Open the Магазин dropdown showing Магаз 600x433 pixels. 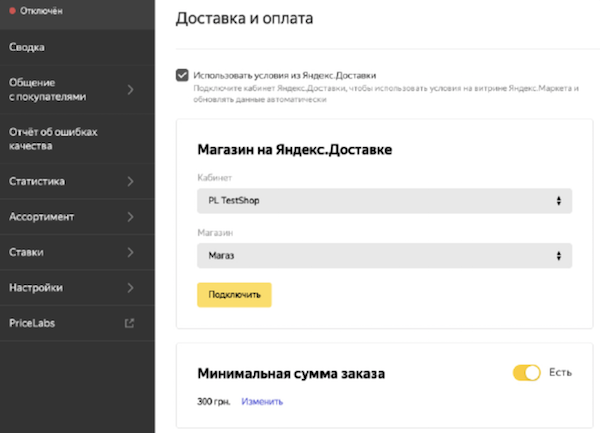385,256
